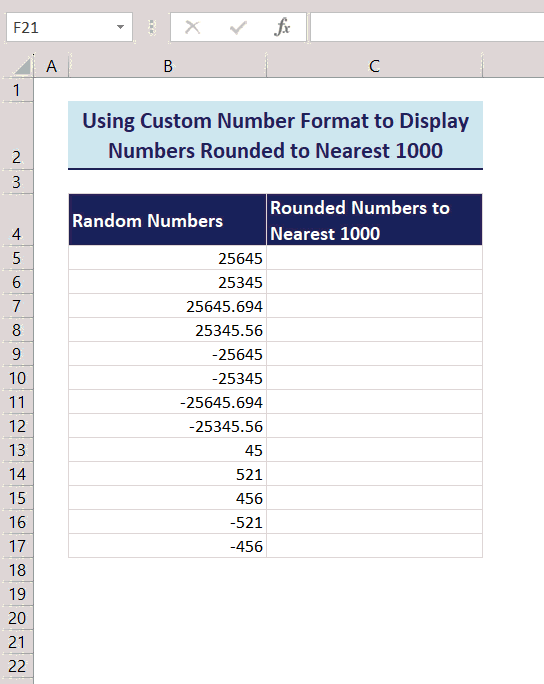Click 'Rounded Numbers to Nearest 1000' header cell
The width and height of the screenshot is (544, 684).
(374, 219)
